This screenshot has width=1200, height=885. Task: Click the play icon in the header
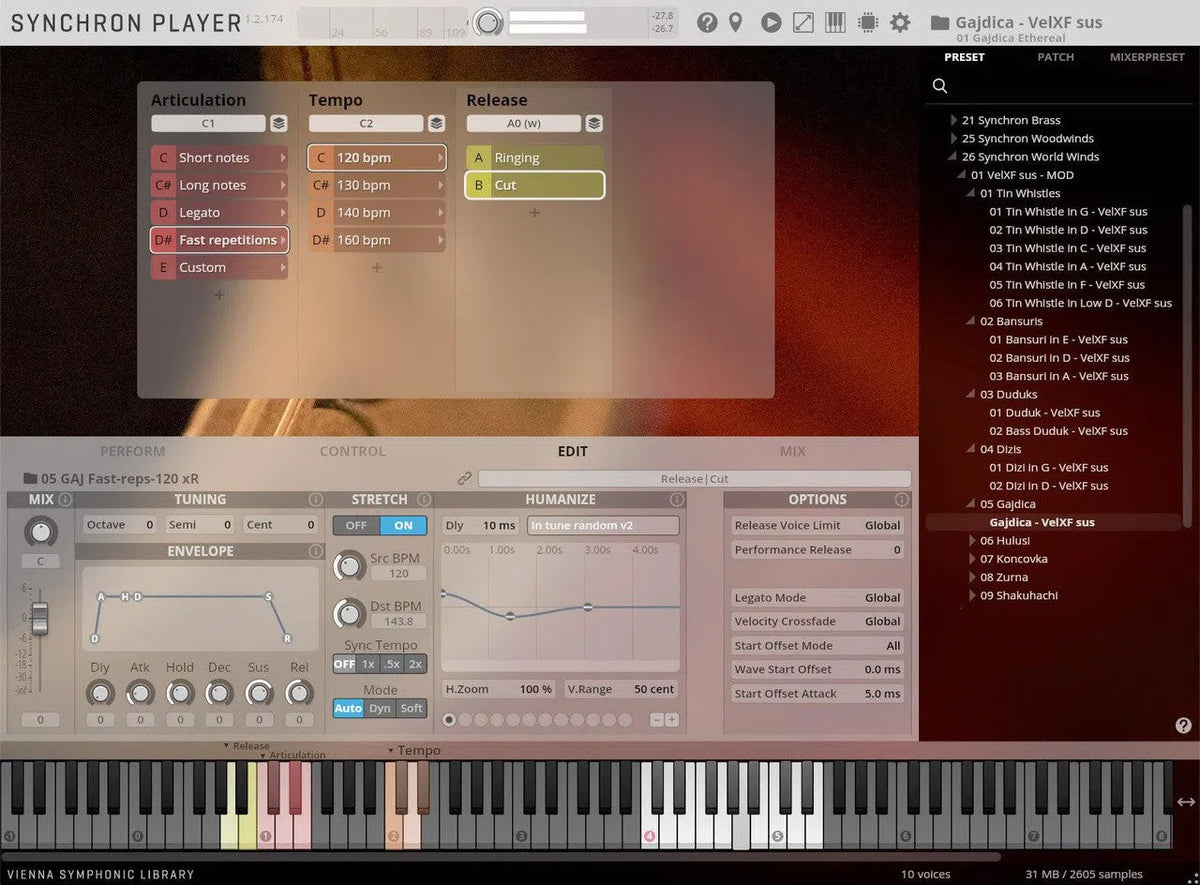770,22
